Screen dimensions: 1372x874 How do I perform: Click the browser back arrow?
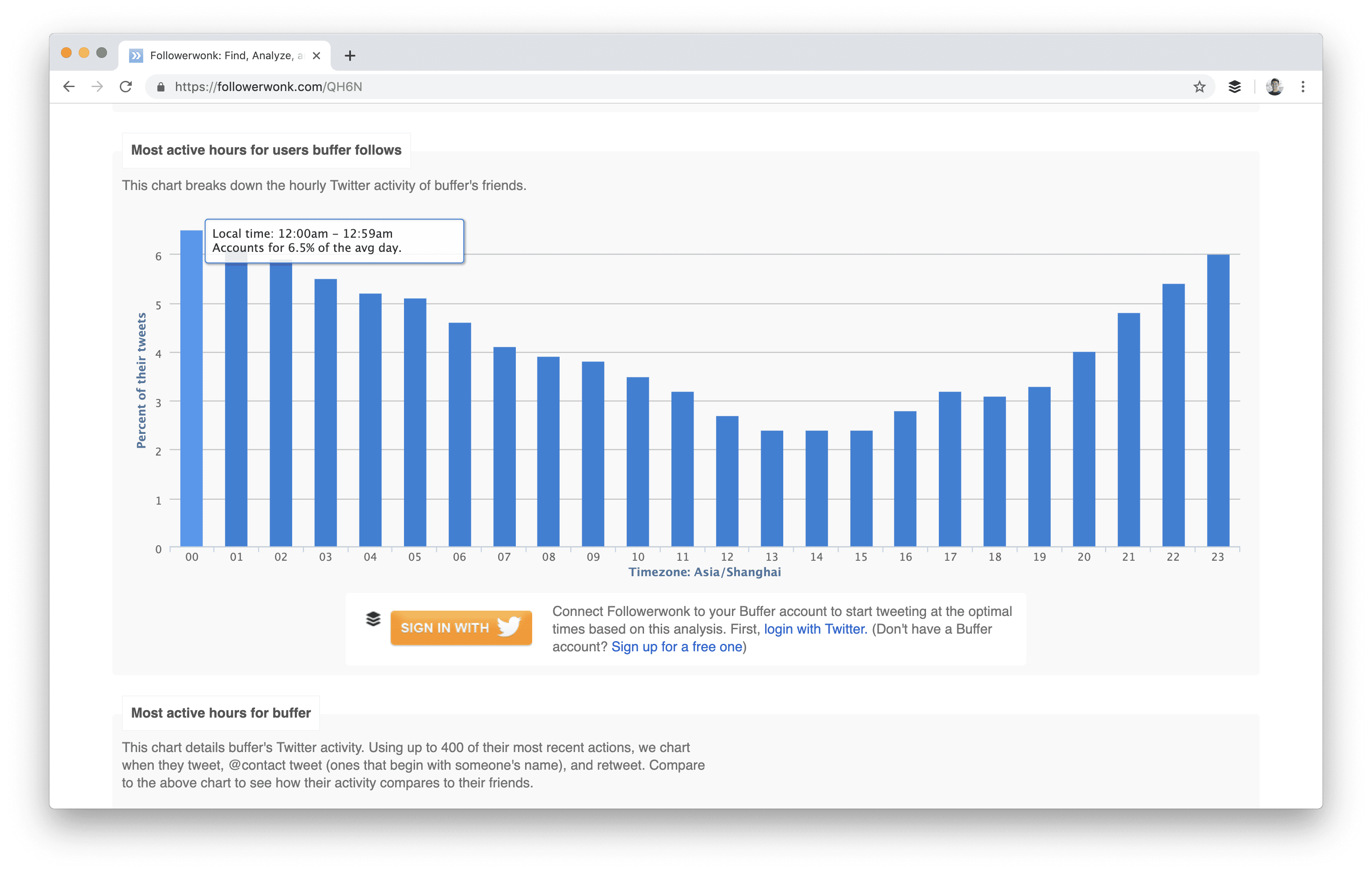click(x=69, y=87)
